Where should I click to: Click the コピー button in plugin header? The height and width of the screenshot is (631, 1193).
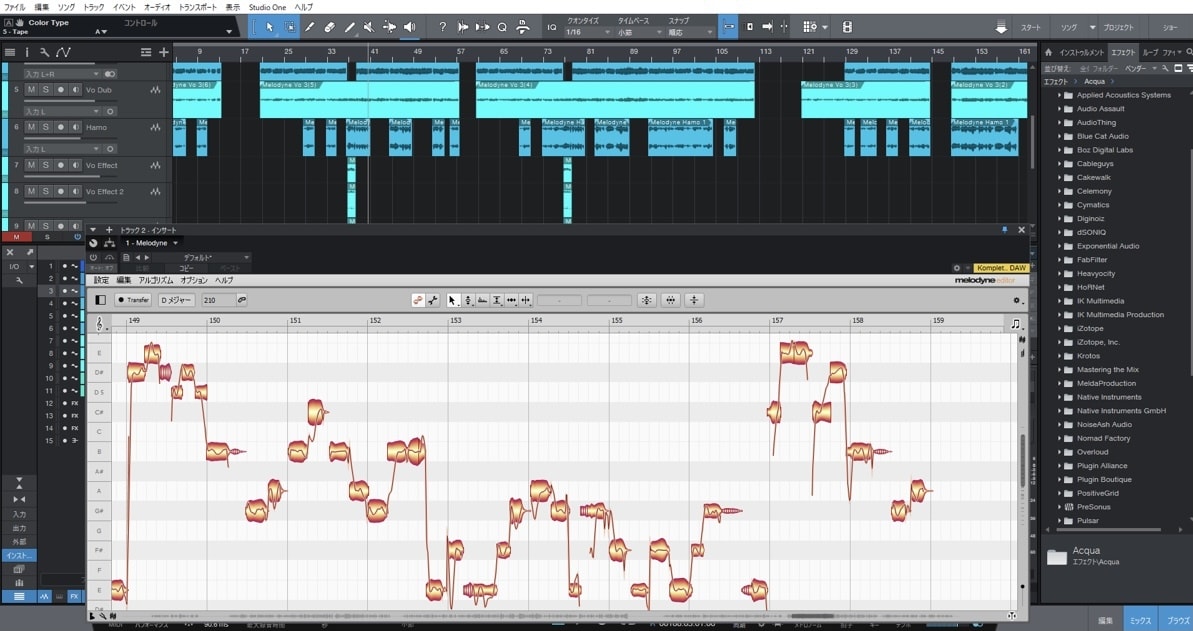[x=186, y=268]
